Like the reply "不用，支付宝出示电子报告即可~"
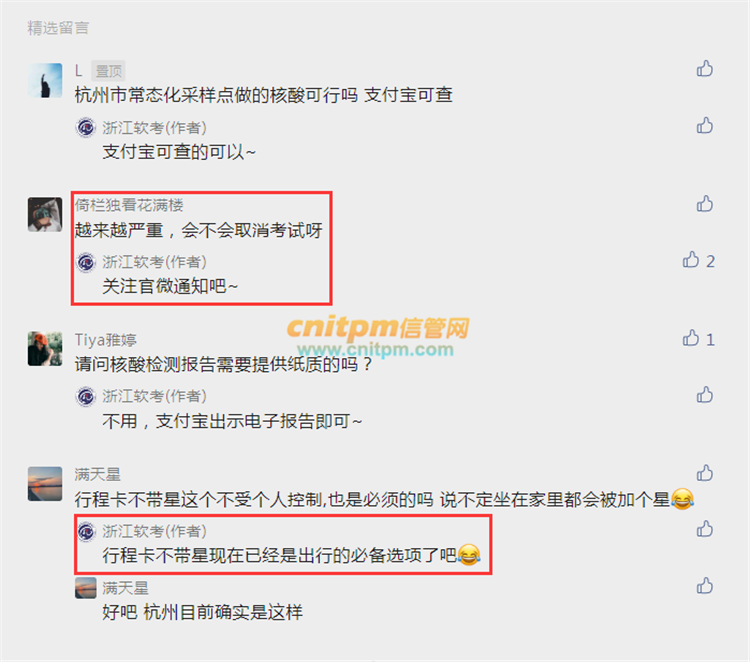 pos(705,395)
